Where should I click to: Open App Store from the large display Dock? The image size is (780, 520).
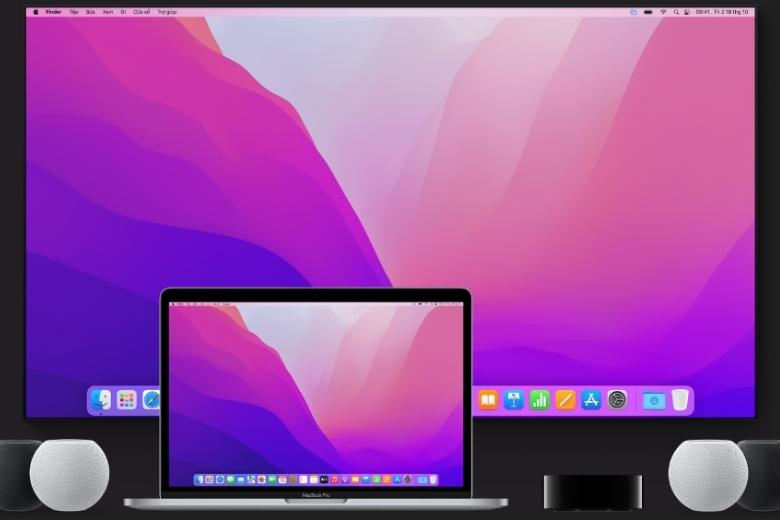click(591, 400)
